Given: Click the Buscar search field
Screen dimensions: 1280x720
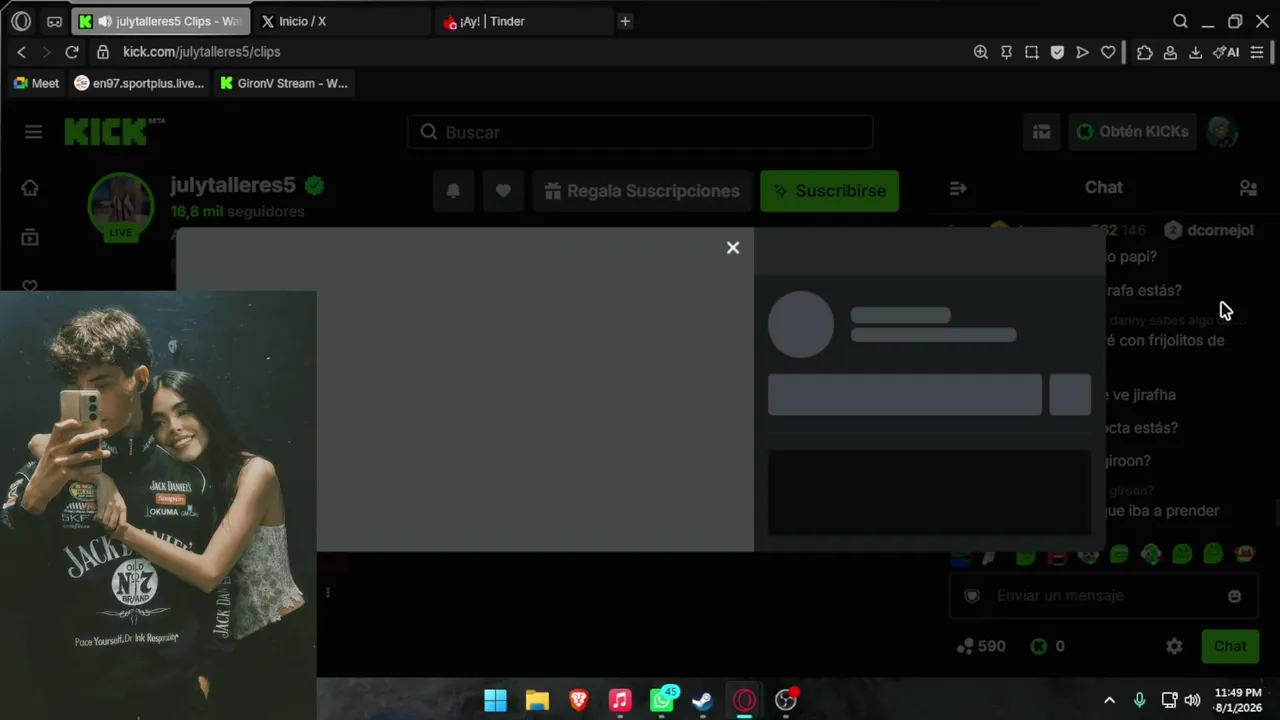Looking at the screenshot, I should point(640,132).
